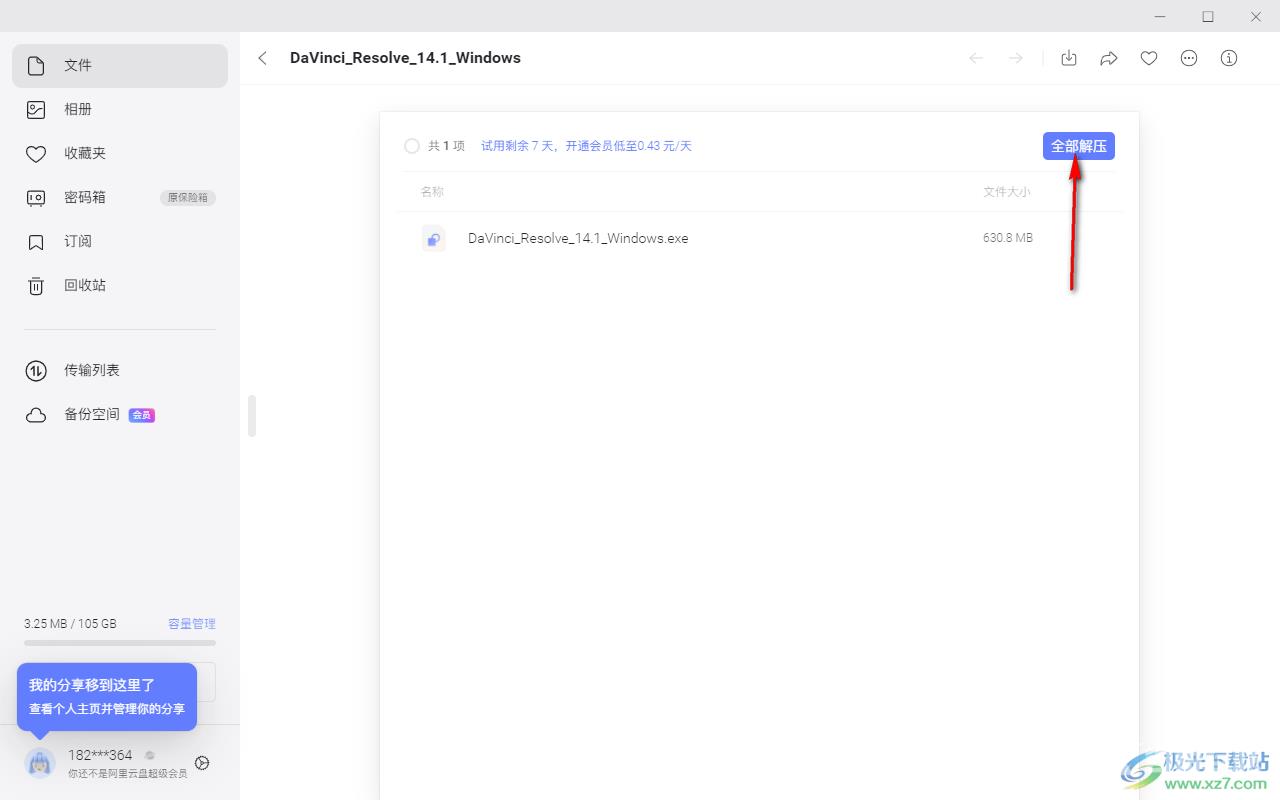Click the 文件大小 column header

[x=1007, y=191]
